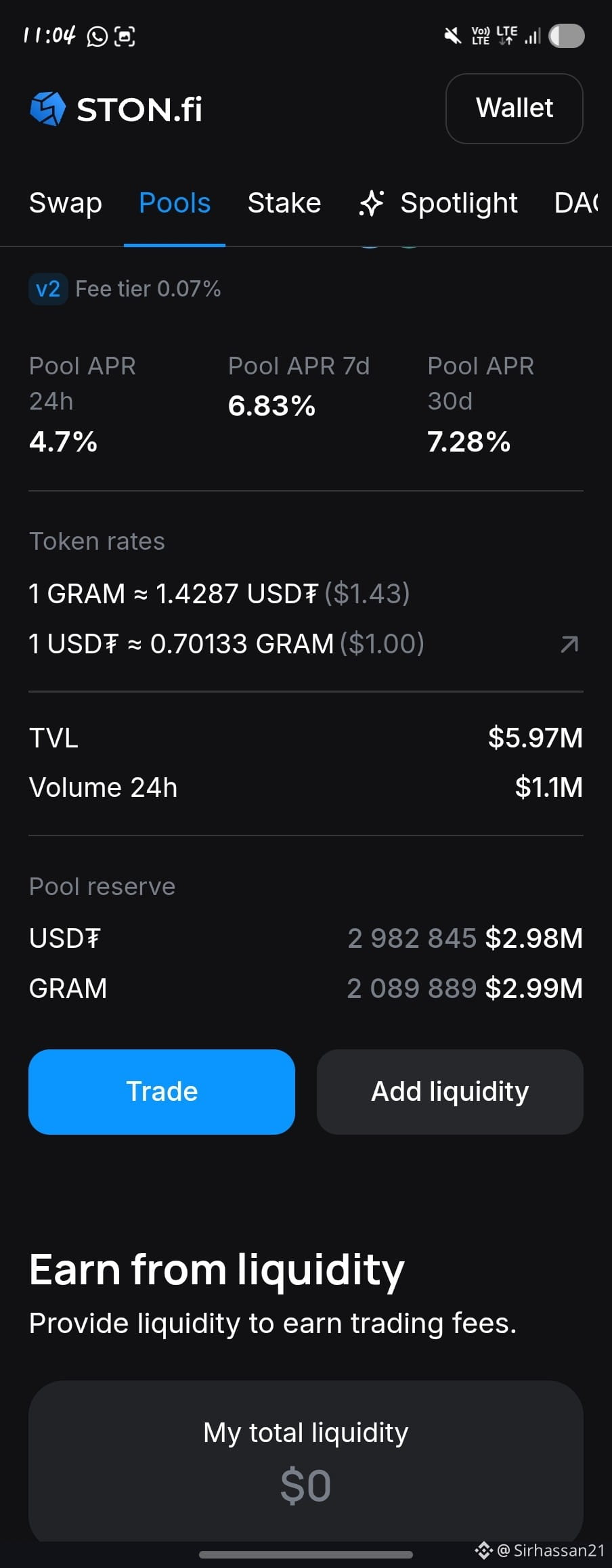
Task: Open token rates external arrow link
Action: click(570, 644)
